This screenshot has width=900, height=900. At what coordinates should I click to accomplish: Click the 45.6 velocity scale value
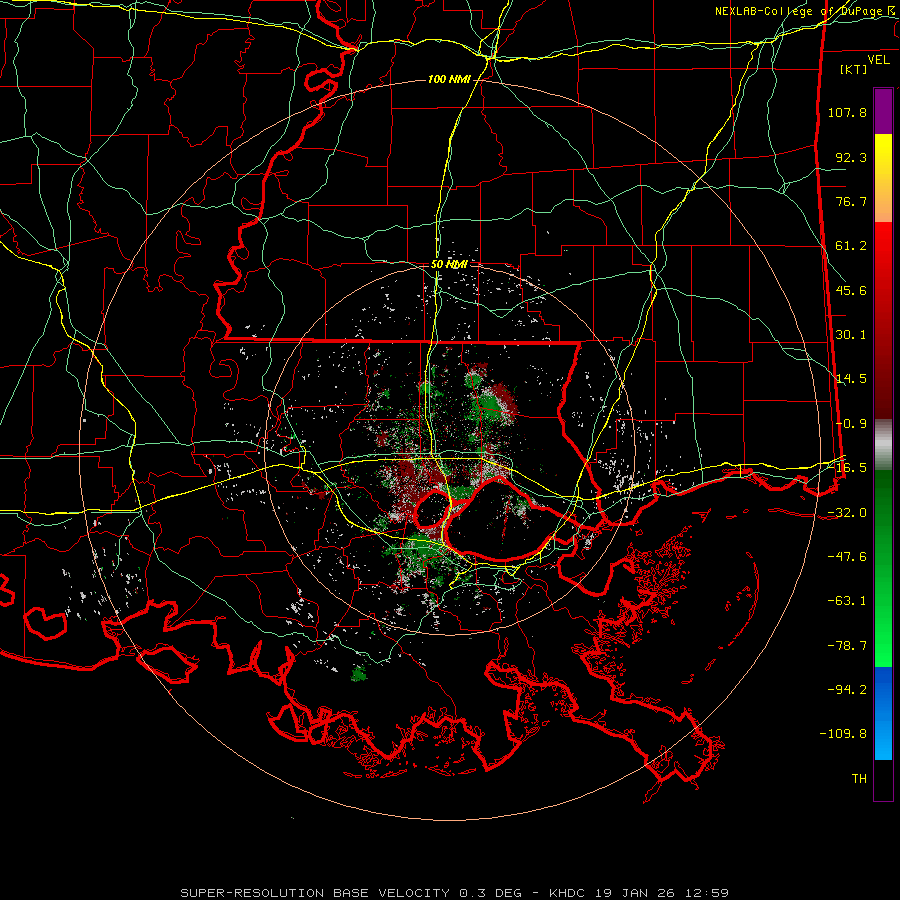click(x=851, y=290)
